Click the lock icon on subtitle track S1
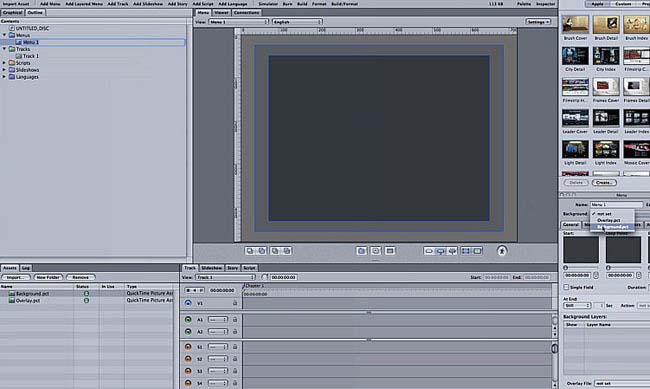This screenshot has width=650, height=389. tap(235, 347)
